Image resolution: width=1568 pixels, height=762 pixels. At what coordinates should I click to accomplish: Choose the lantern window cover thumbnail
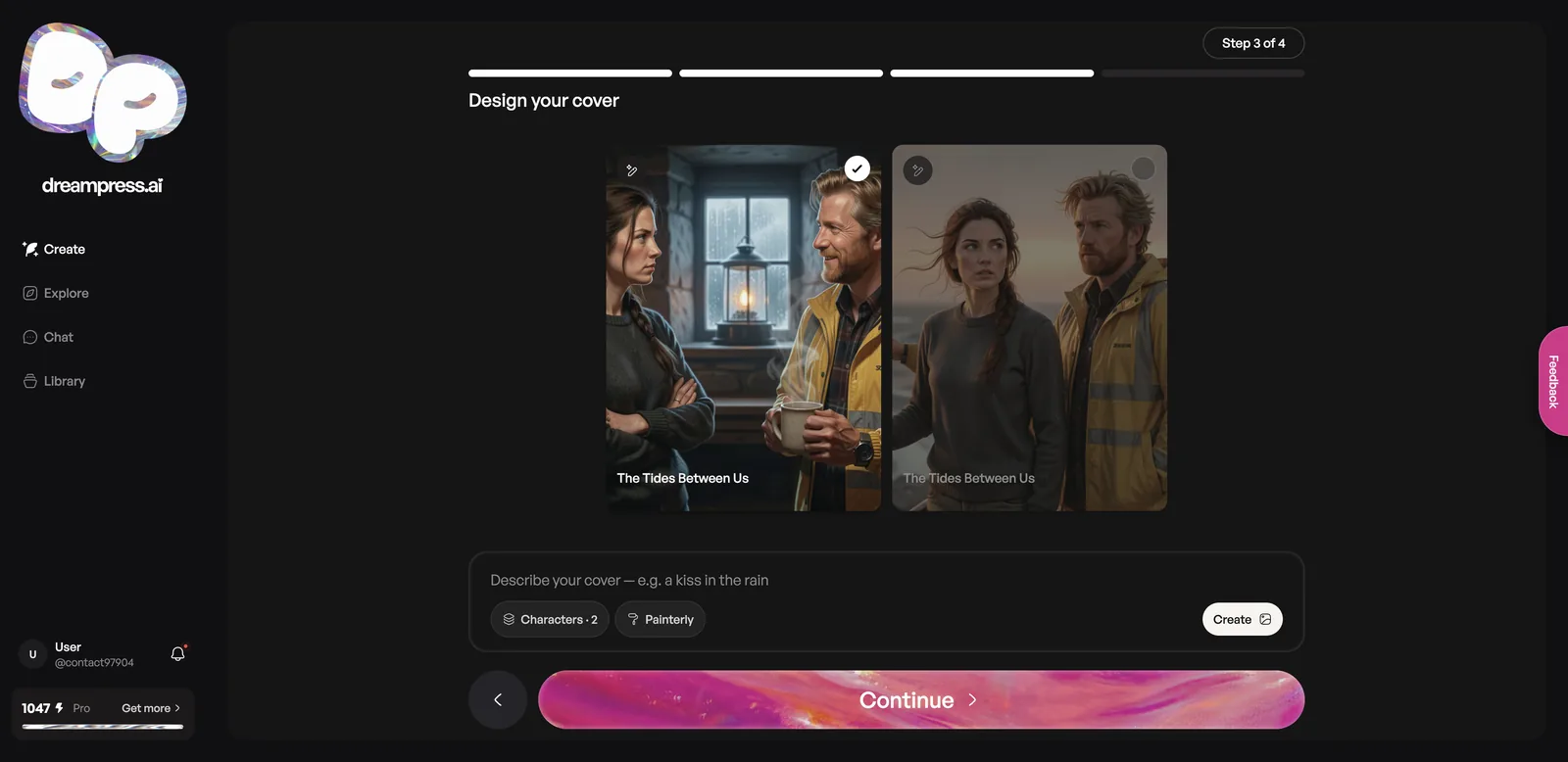tap(744, 328)
